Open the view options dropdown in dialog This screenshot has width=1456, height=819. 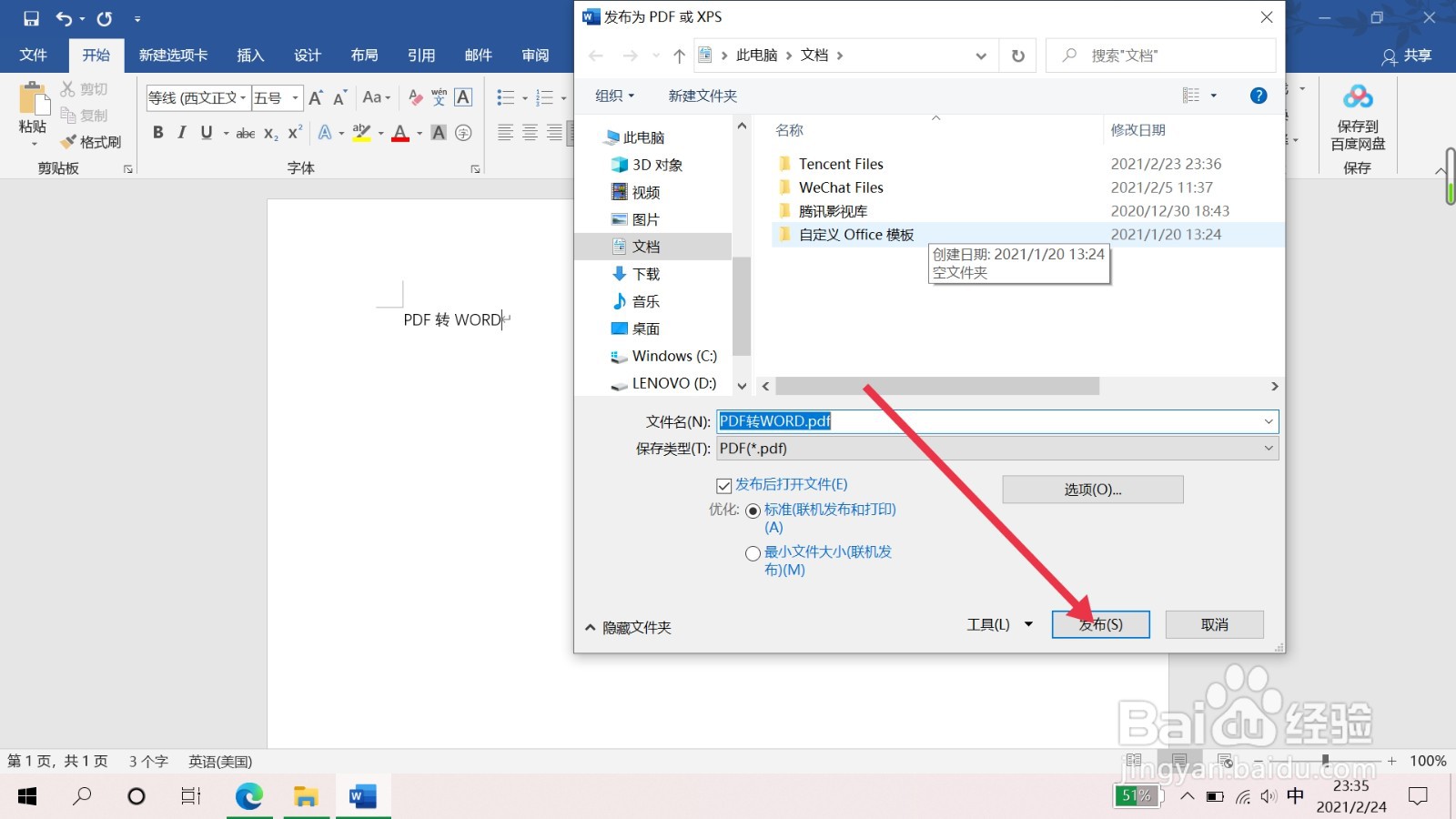pos(1213,96)
